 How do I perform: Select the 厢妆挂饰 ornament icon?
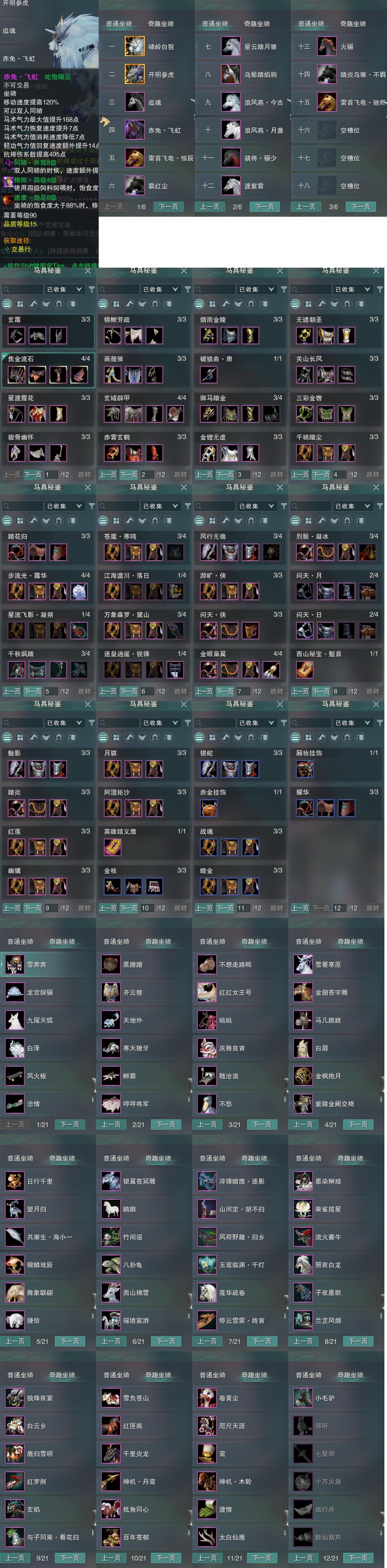click(x=305, y=769)
